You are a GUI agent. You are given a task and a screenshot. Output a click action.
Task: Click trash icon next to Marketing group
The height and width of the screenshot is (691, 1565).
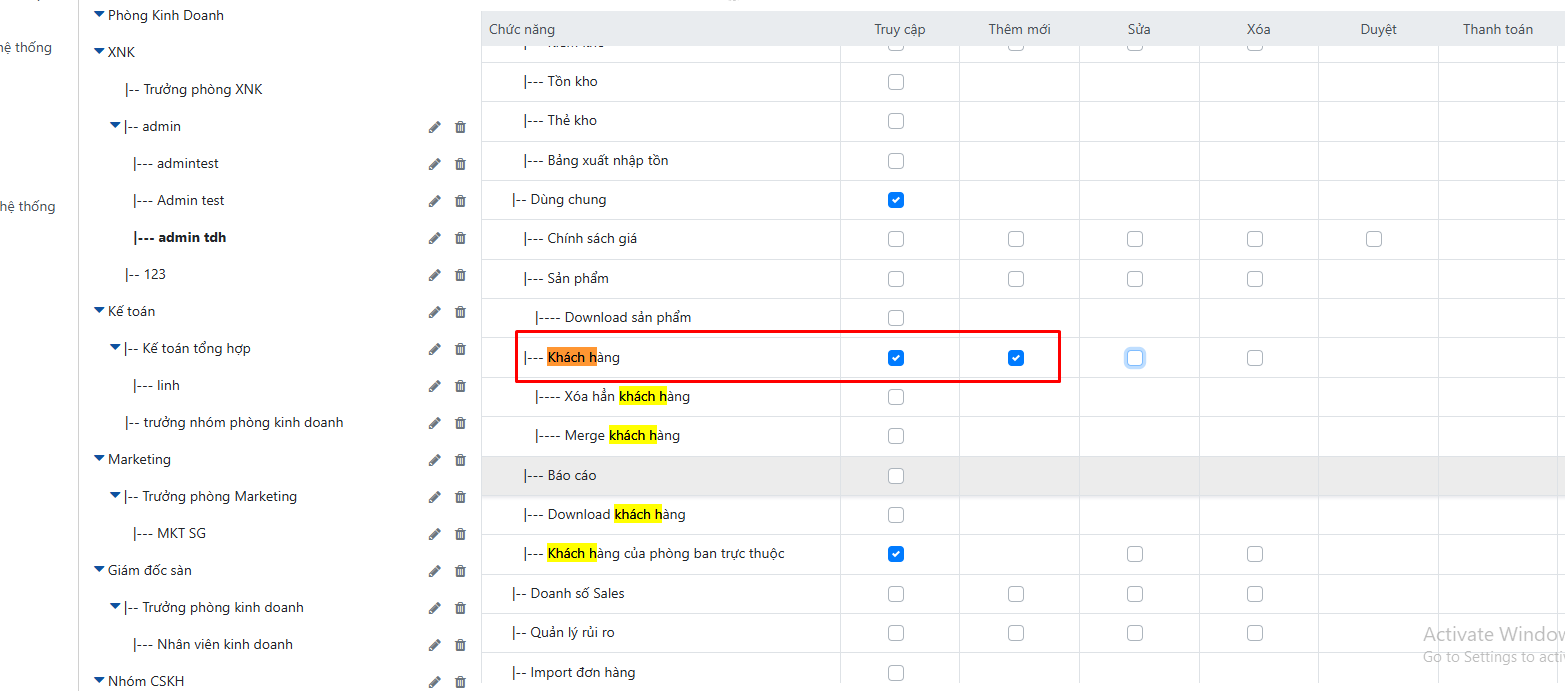pos(460,460)
